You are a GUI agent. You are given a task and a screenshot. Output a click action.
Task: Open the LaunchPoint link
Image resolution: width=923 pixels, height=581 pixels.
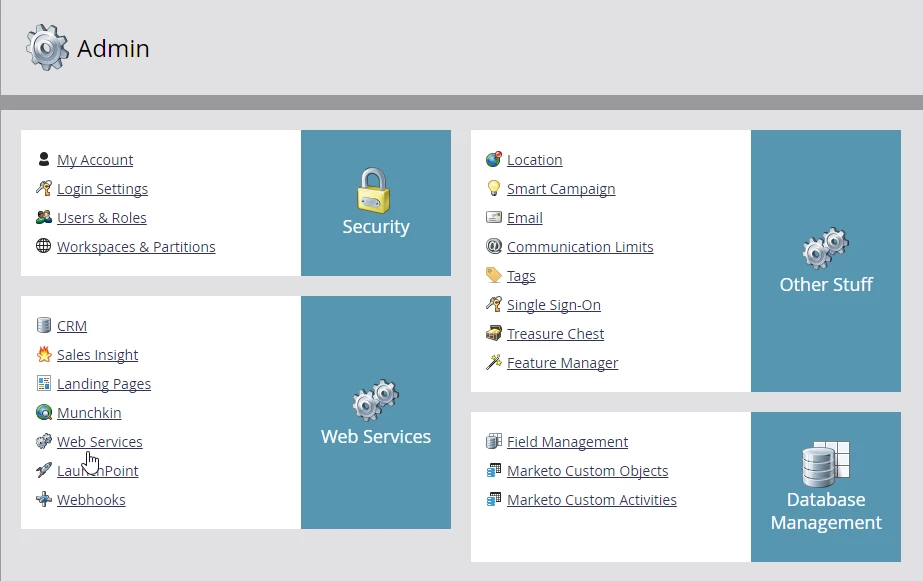[x=98, y=470]
